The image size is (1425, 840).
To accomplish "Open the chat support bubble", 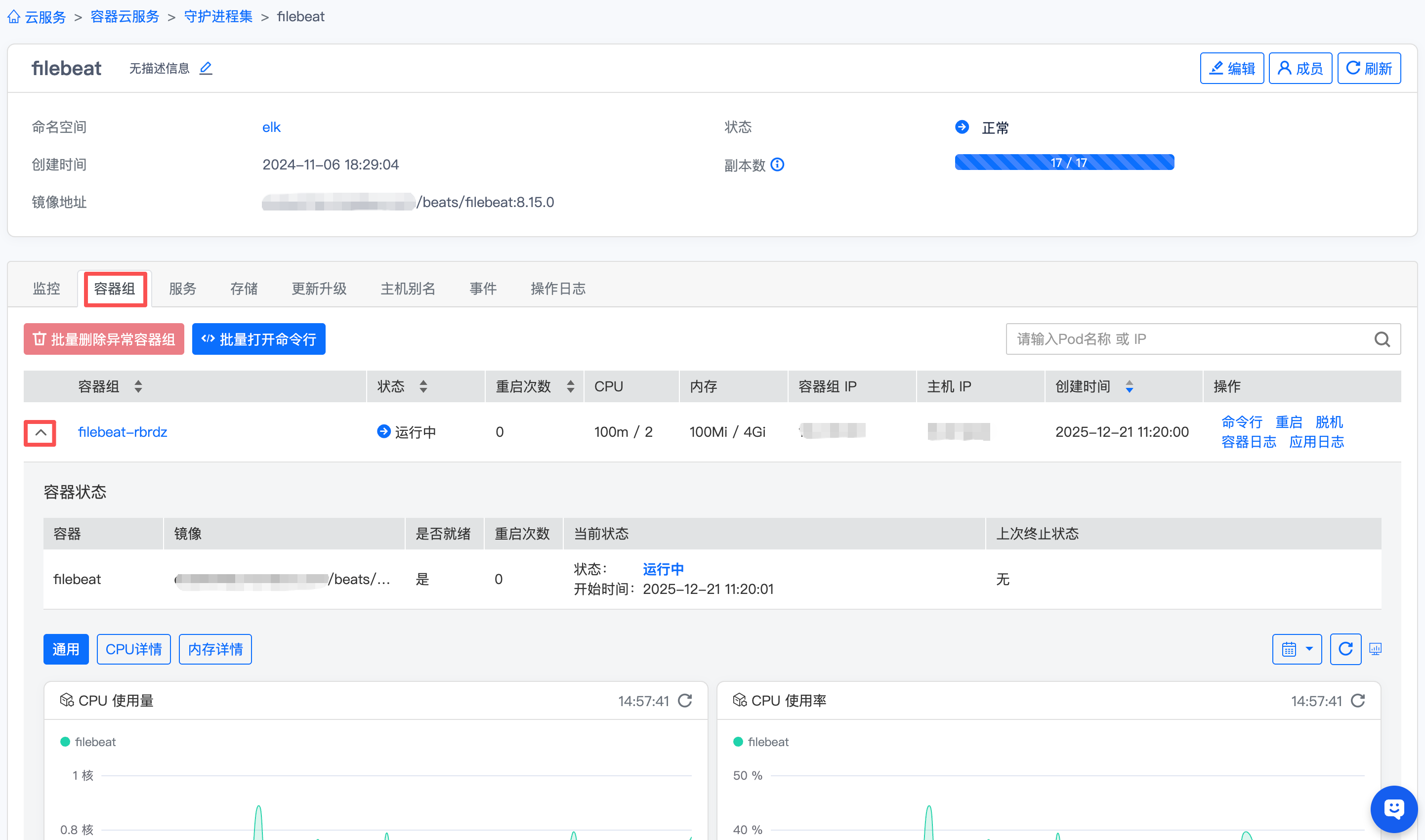I will [1394, 809].
